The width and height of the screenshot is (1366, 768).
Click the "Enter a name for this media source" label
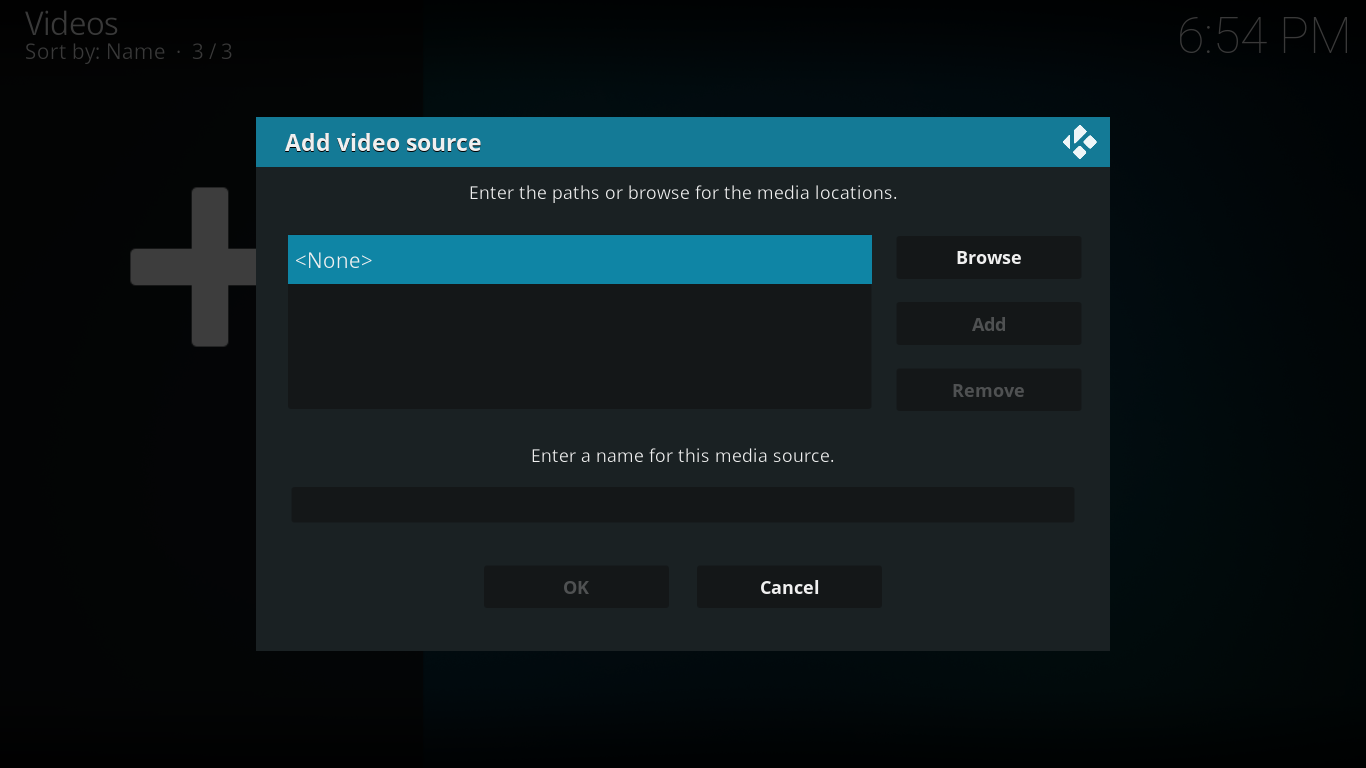682,456
